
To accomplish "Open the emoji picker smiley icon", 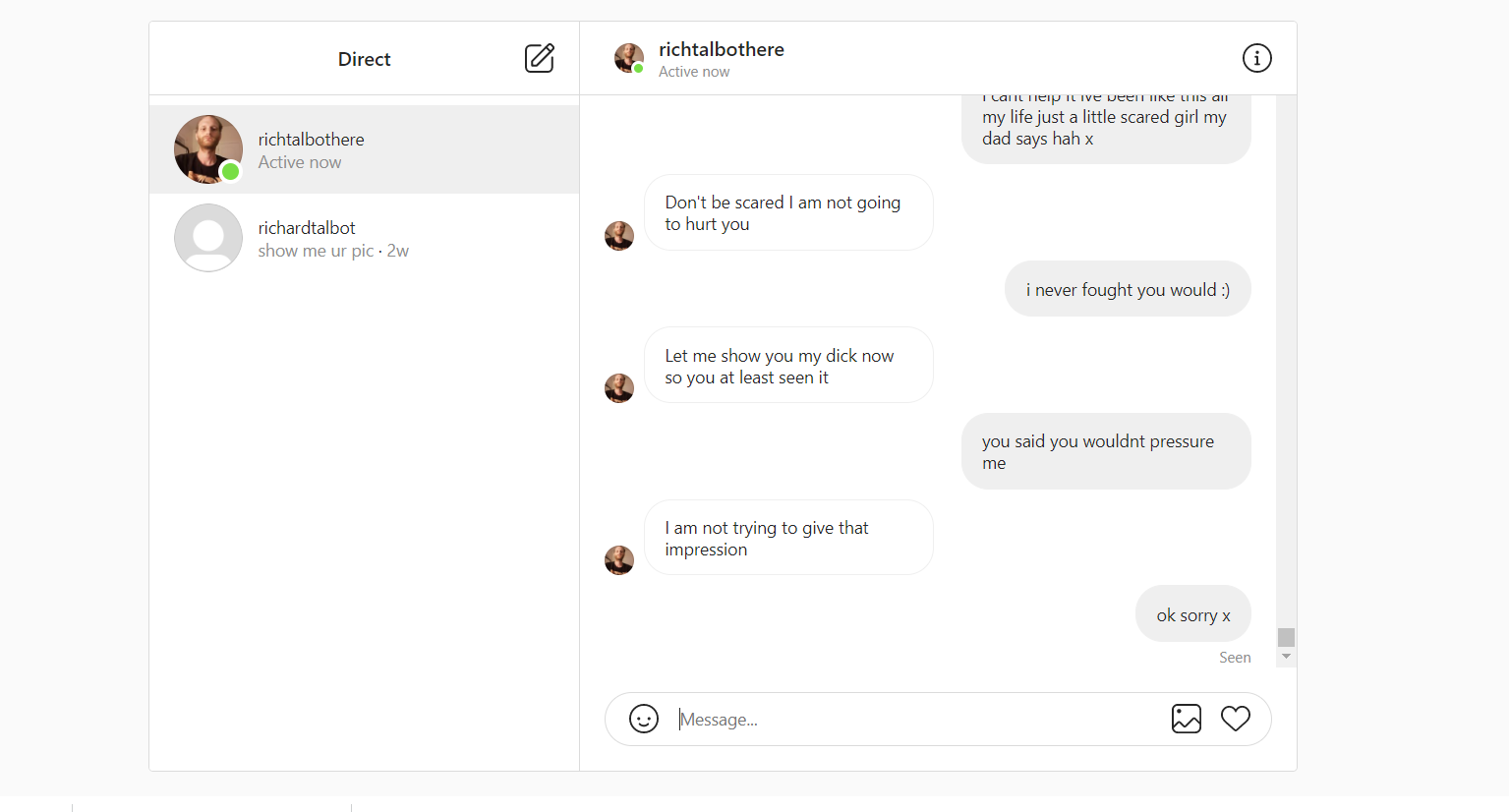I will click(x=644, y=719).
